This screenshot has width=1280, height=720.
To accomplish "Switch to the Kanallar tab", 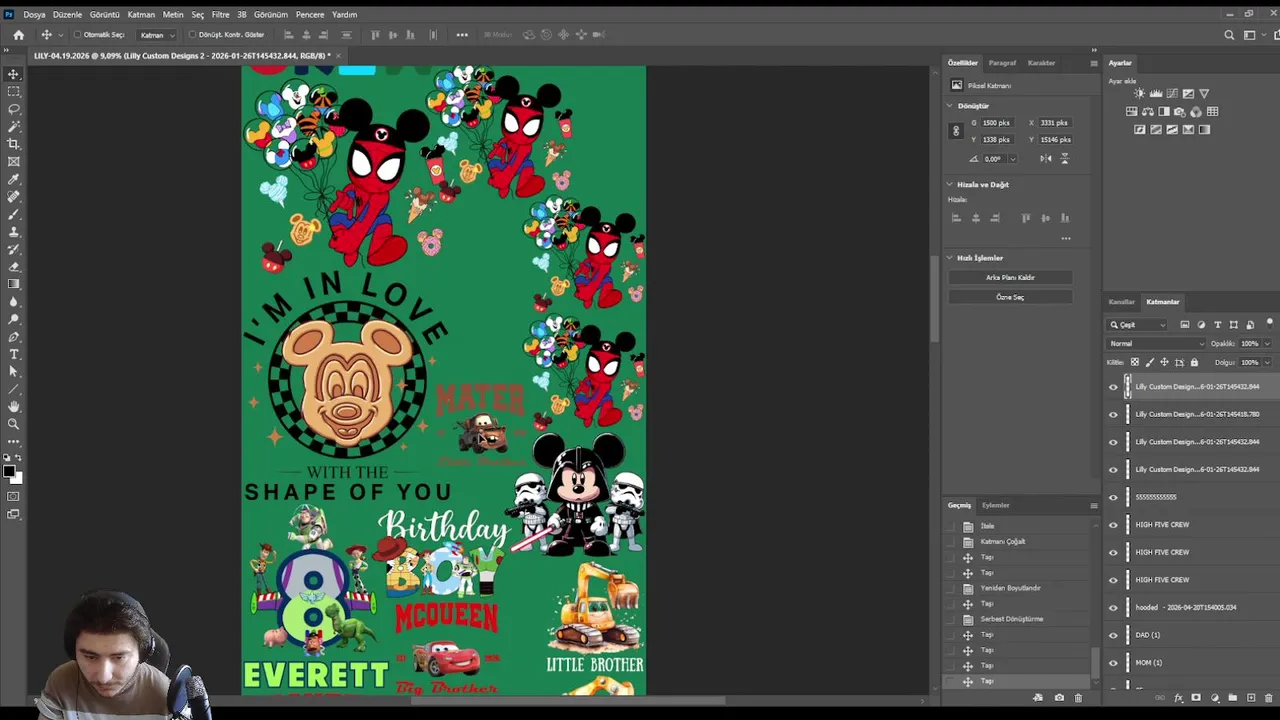I will pos(1121,302).
